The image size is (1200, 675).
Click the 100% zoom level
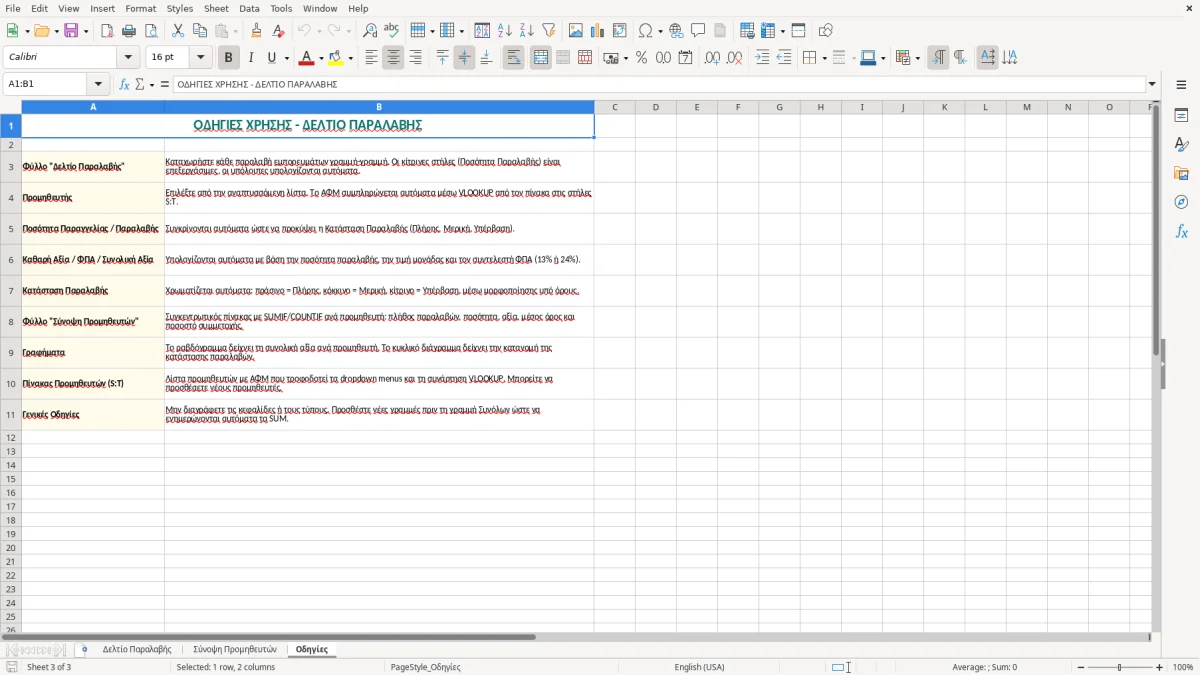[1183, 667]
